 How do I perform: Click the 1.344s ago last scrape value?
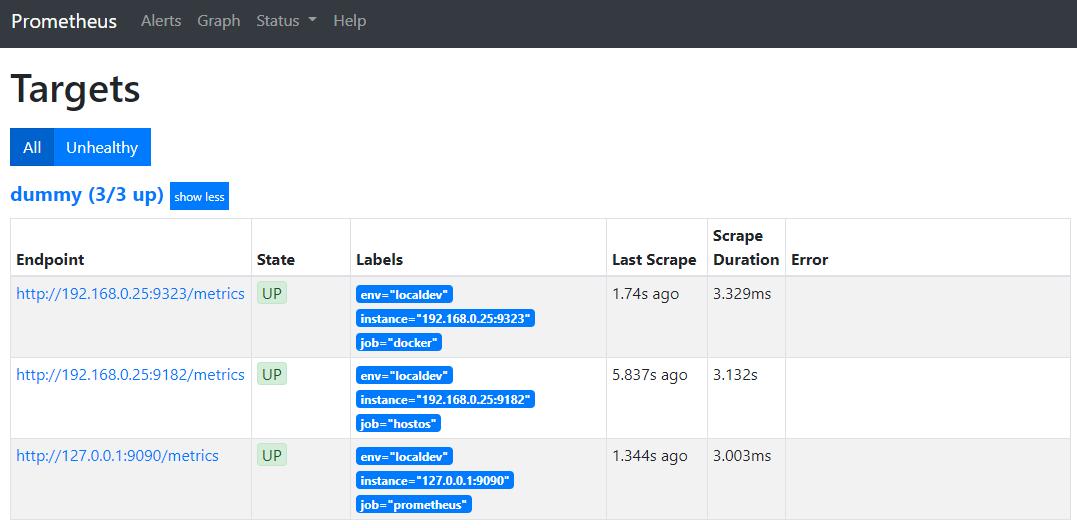[650, 456]
